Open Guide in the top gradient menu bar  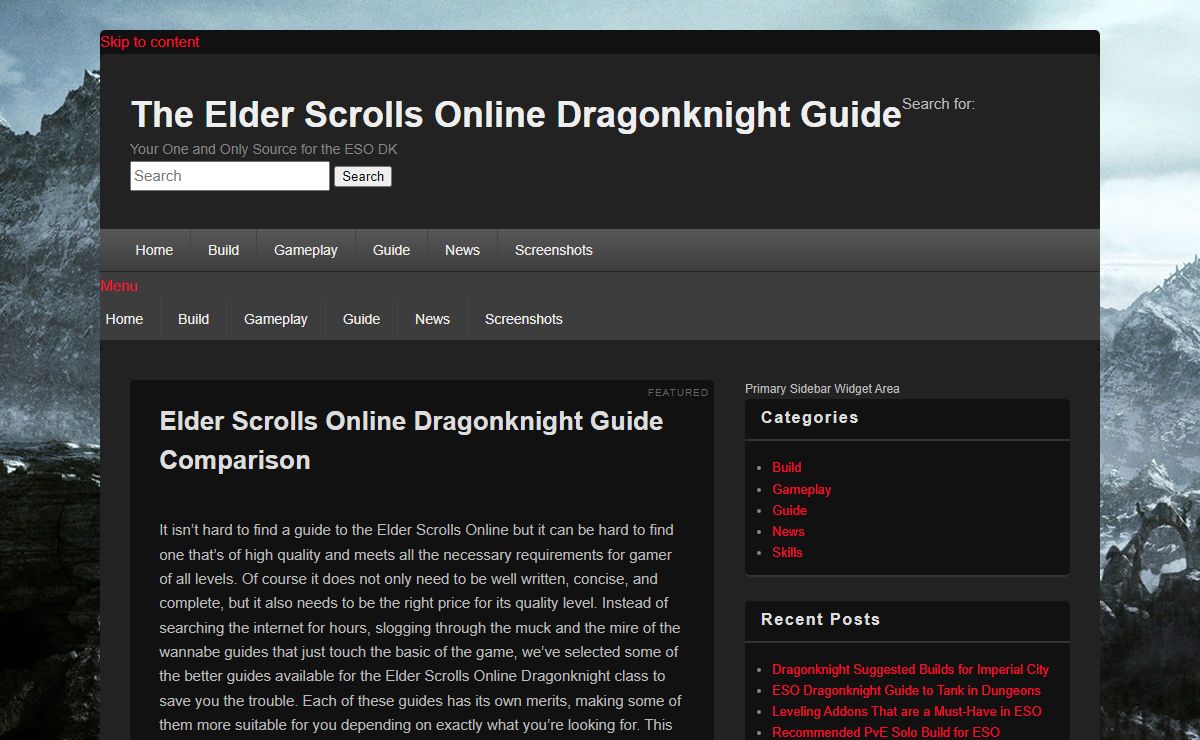click(391, 250)
